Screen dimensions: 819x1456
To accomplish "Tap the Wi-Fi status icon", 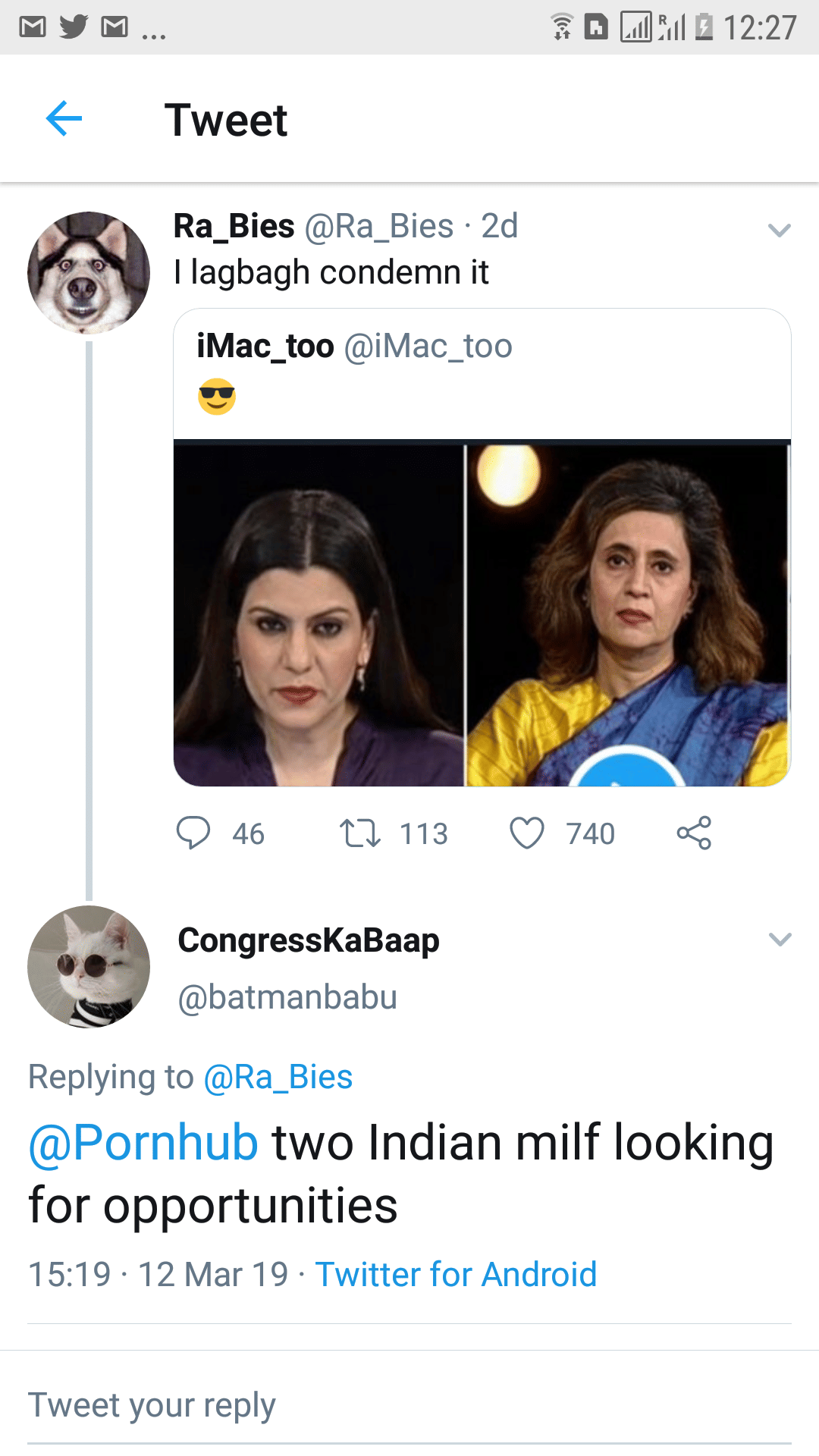I will click(x=562, y=27).
